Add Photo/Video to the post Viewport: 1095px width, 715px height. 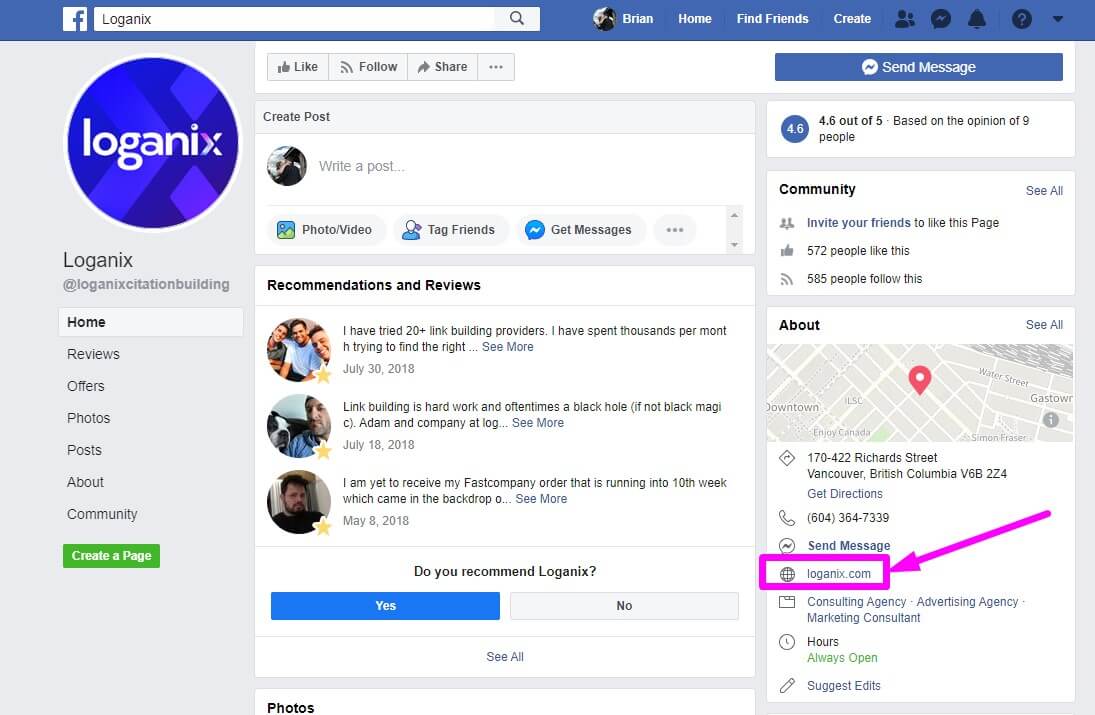[325, 230]
